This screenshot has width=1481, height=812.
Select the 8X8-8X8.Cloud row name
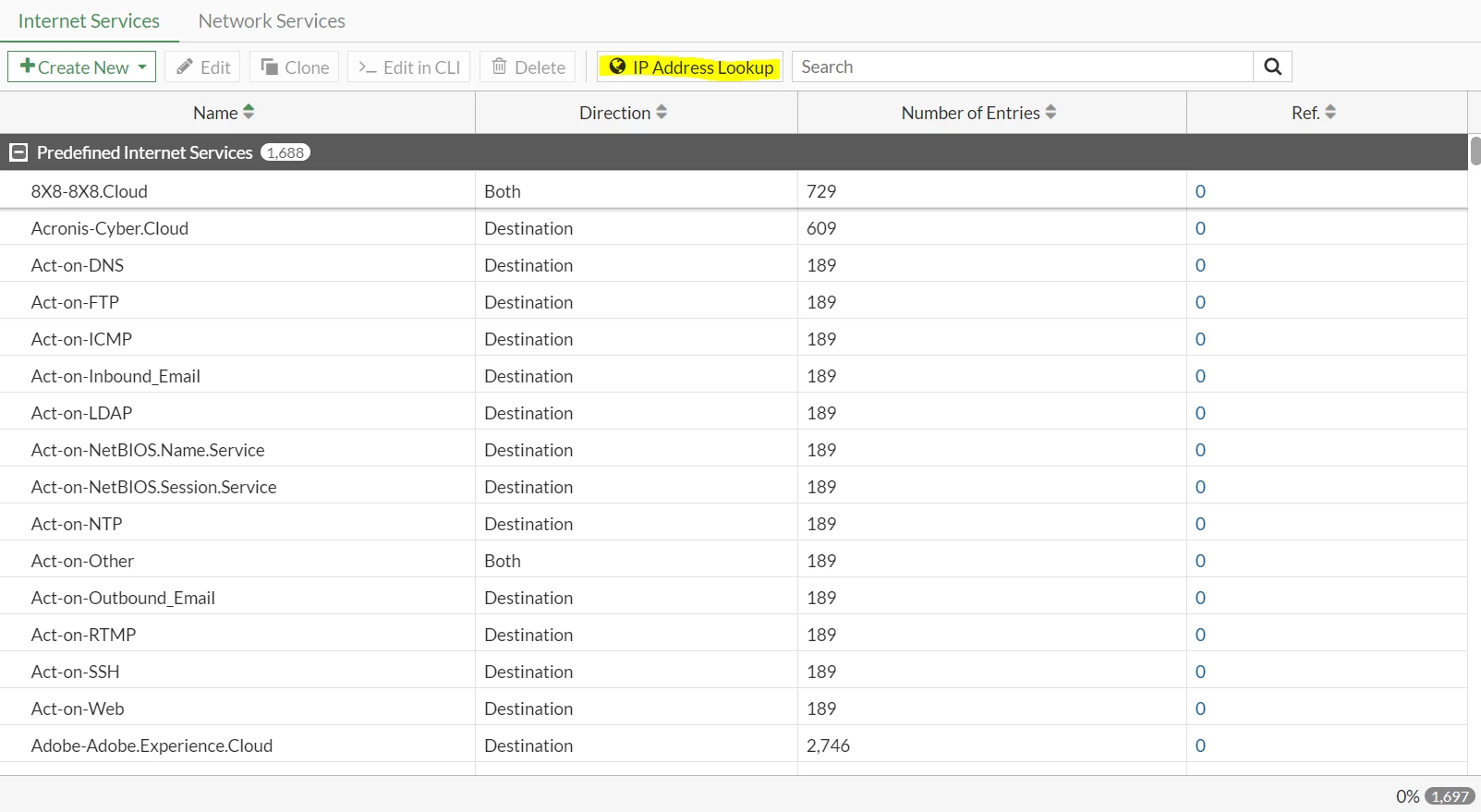(x=90, y=191)
